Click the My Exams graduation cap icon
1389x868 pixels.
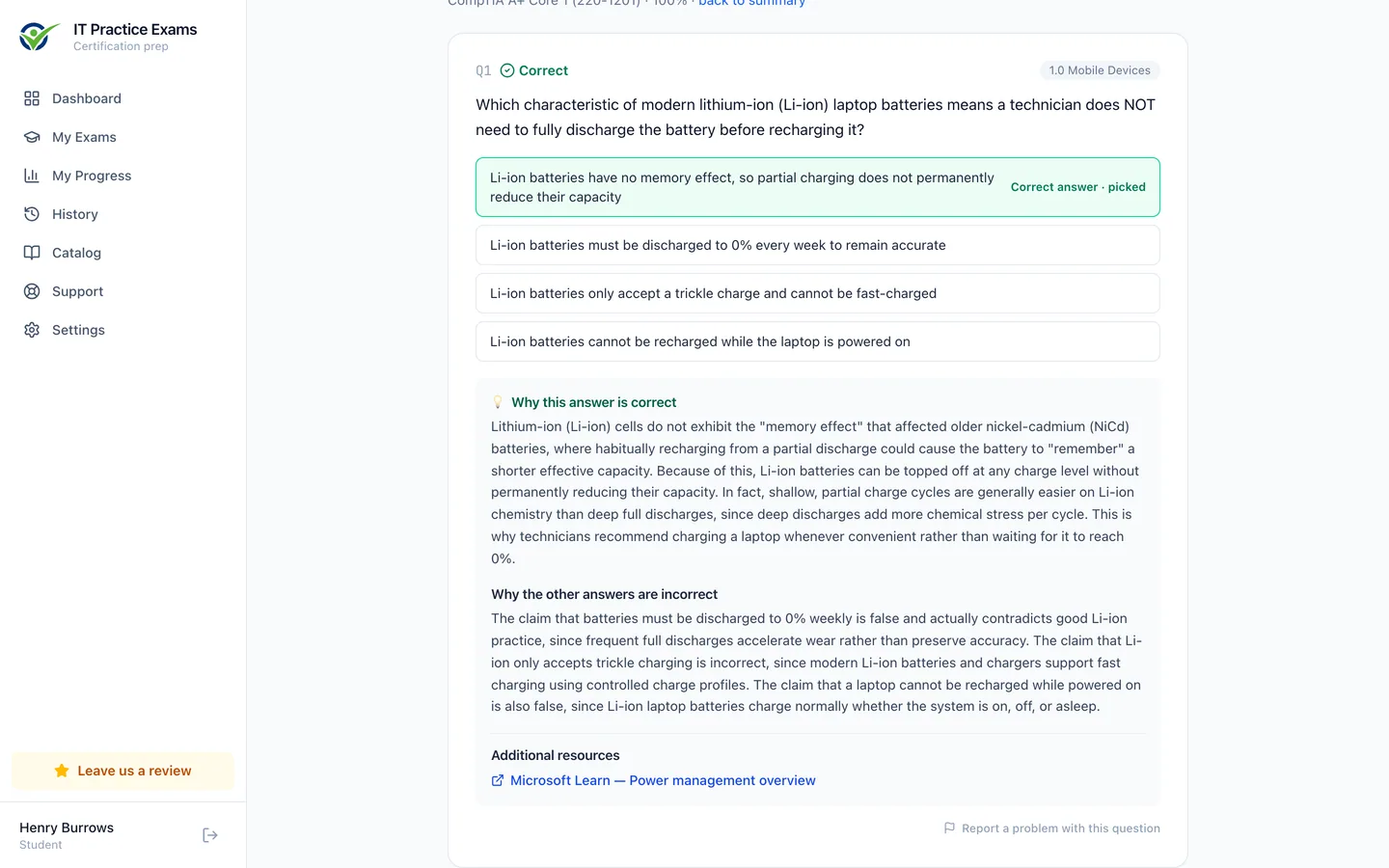coord(32,137)
